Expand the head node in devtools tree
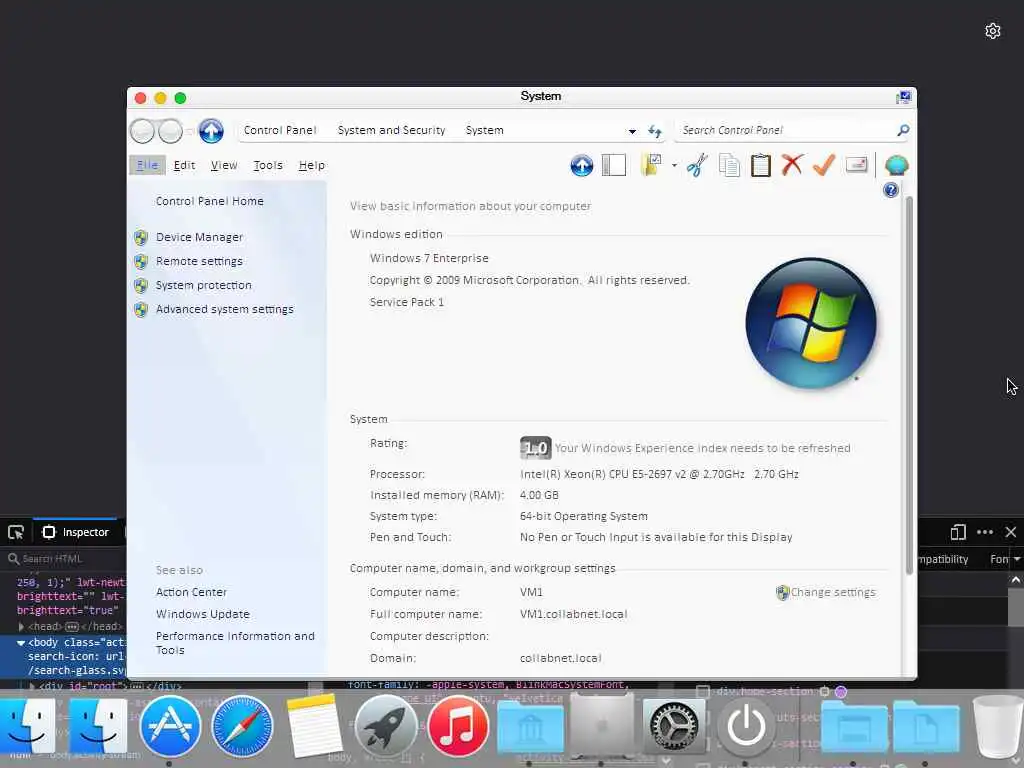This screenshot has height=768, width=1024. coord(22,627)
